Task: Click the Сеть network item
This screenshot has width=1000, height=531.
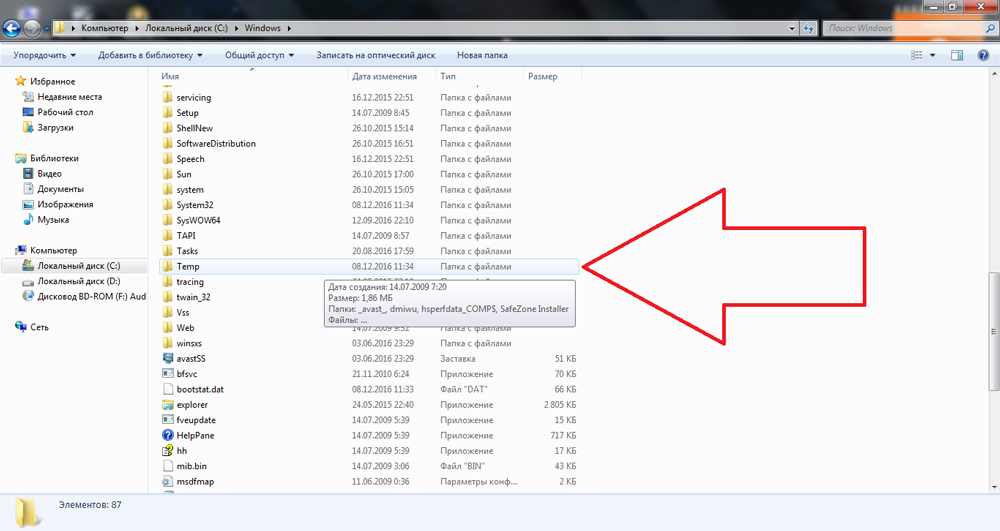Action: pyautogui.click(x=39, y=327)
